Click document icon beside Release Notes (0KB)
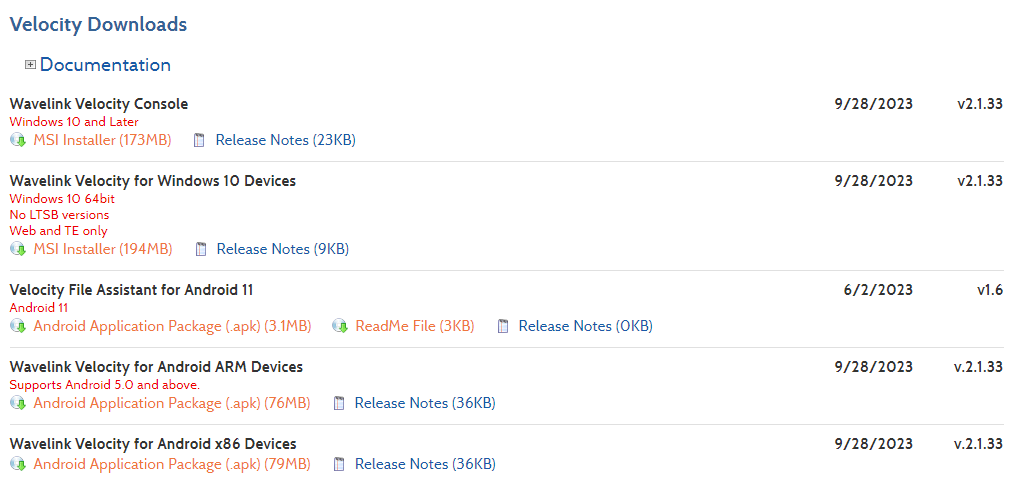 [503, 326]
